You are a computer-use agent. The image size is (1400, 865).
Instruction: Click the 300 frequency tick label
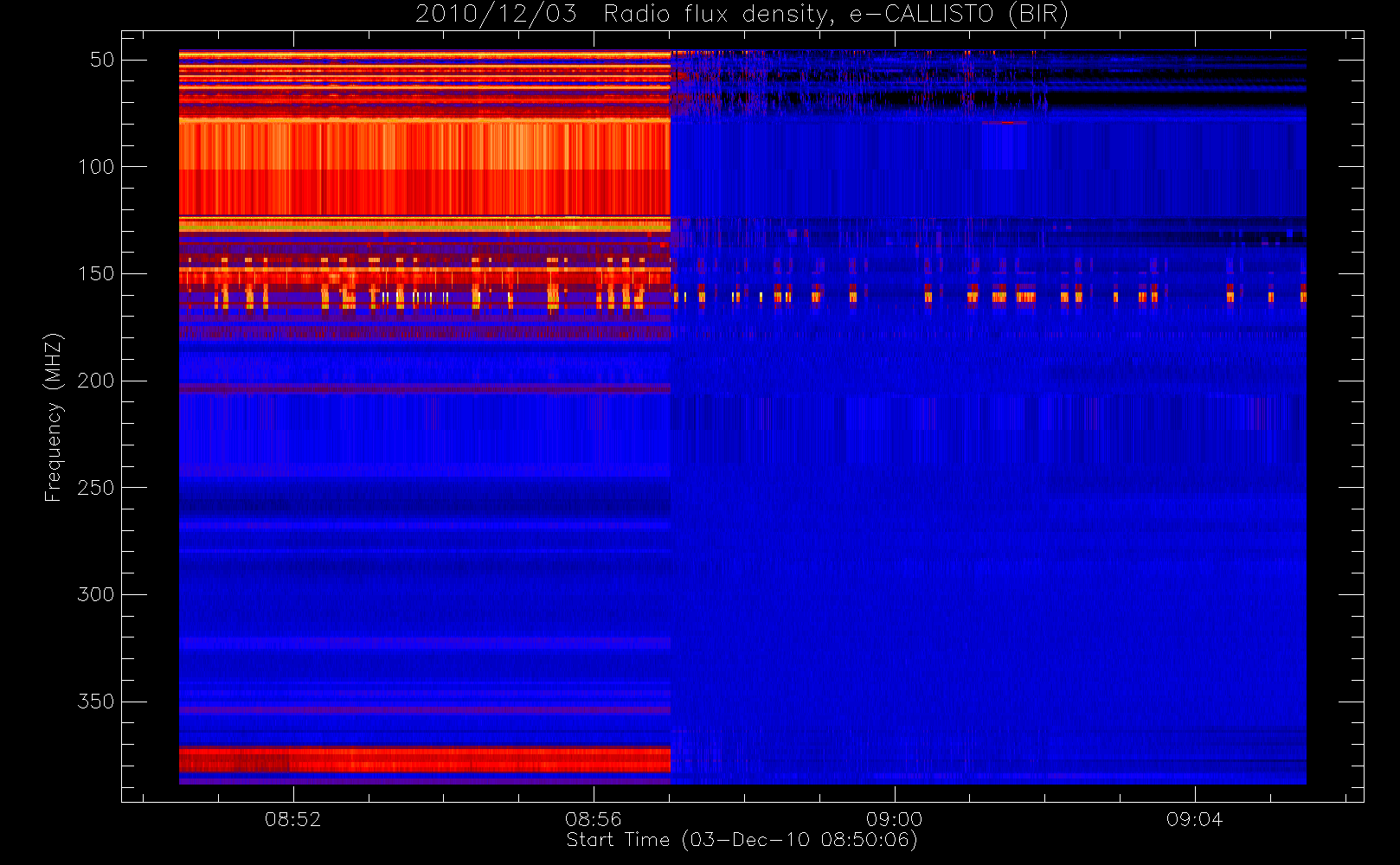[x=96, y=594]
